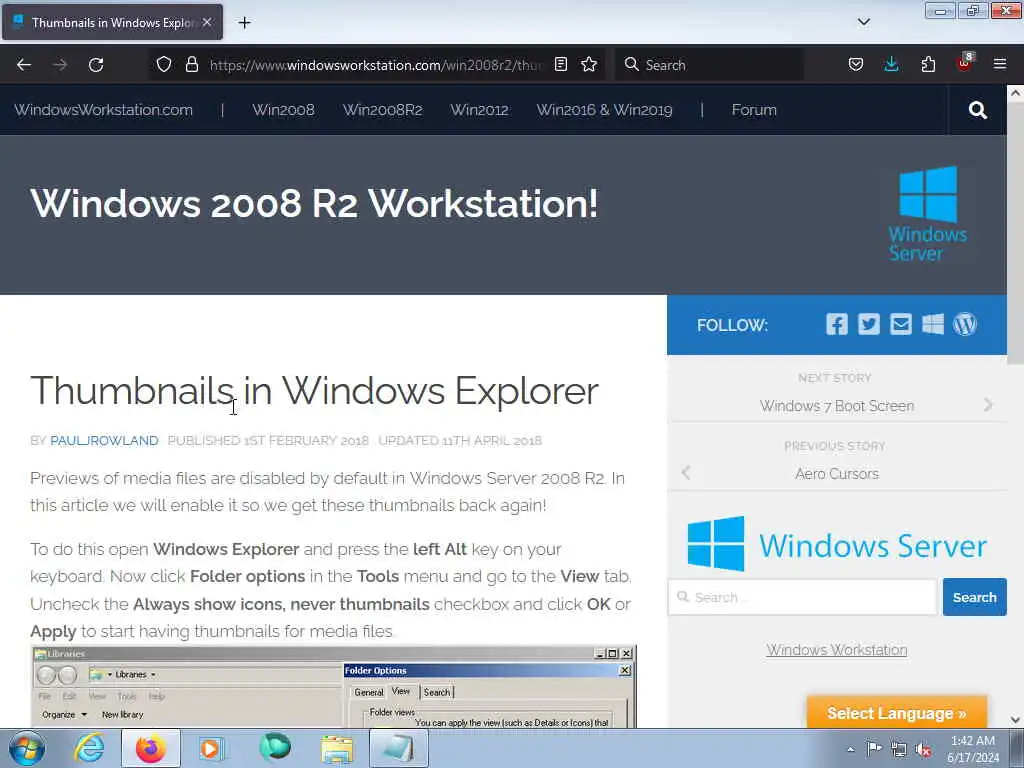This screenshot has width=1024, height=768.
Task: Click the sidebar Search text field
Action: tap(803, 597)
